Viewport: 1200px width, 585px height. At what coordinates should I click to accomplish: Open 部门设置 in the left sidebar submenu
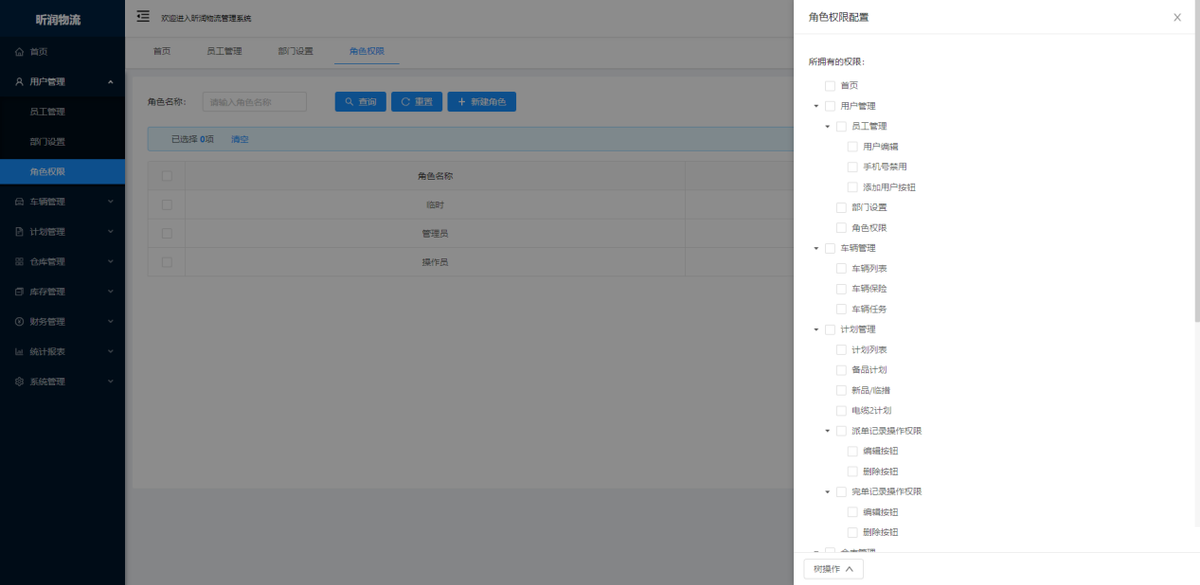click(47, 142)
